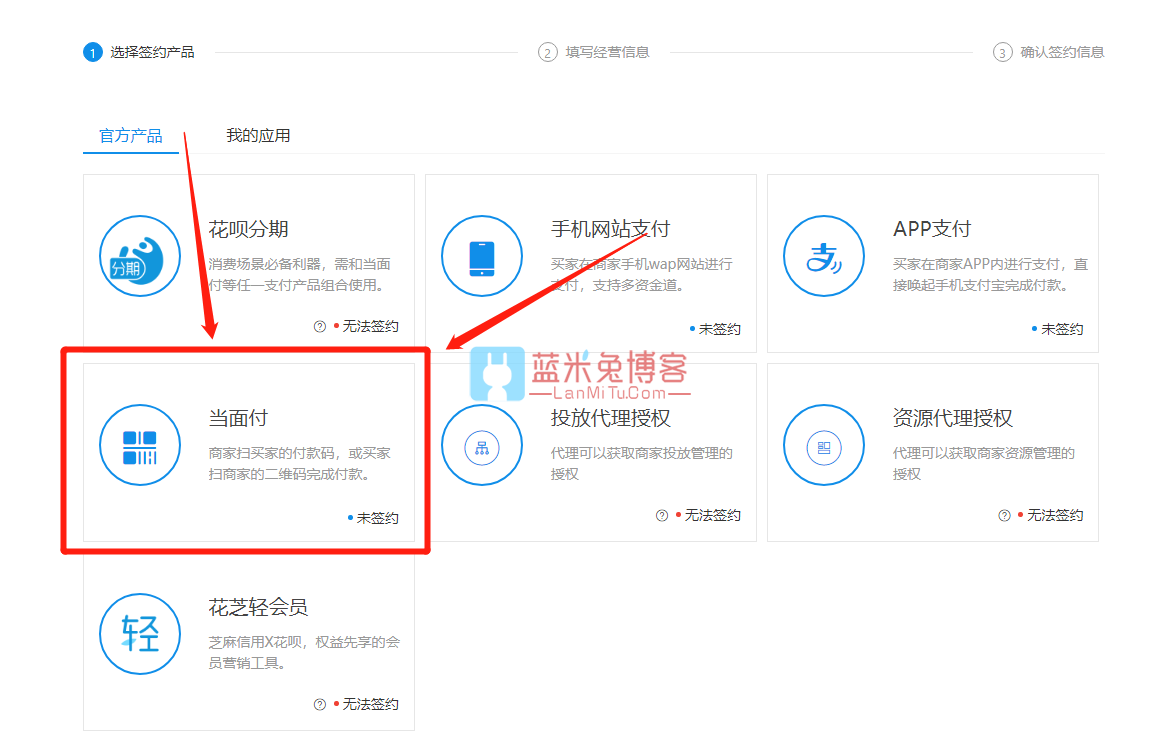Click 无法签约 status in 投放代理授权 card
The image size is (1160, 749).
click(x=712, y=515)
